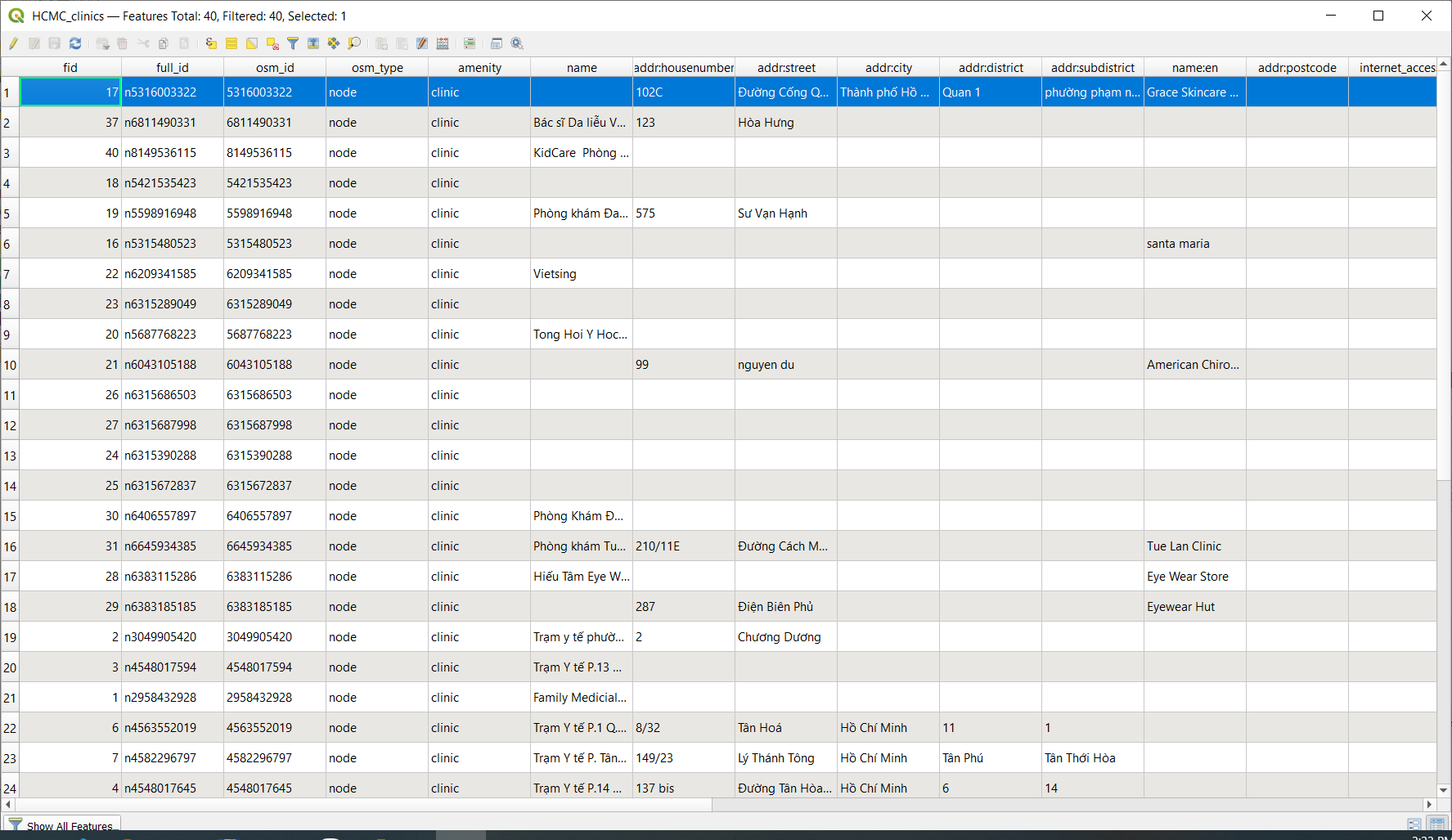Click the osm_id cell '6209341585'
The height and width of the screenshot is (840, 1452).
coord(275,274)
